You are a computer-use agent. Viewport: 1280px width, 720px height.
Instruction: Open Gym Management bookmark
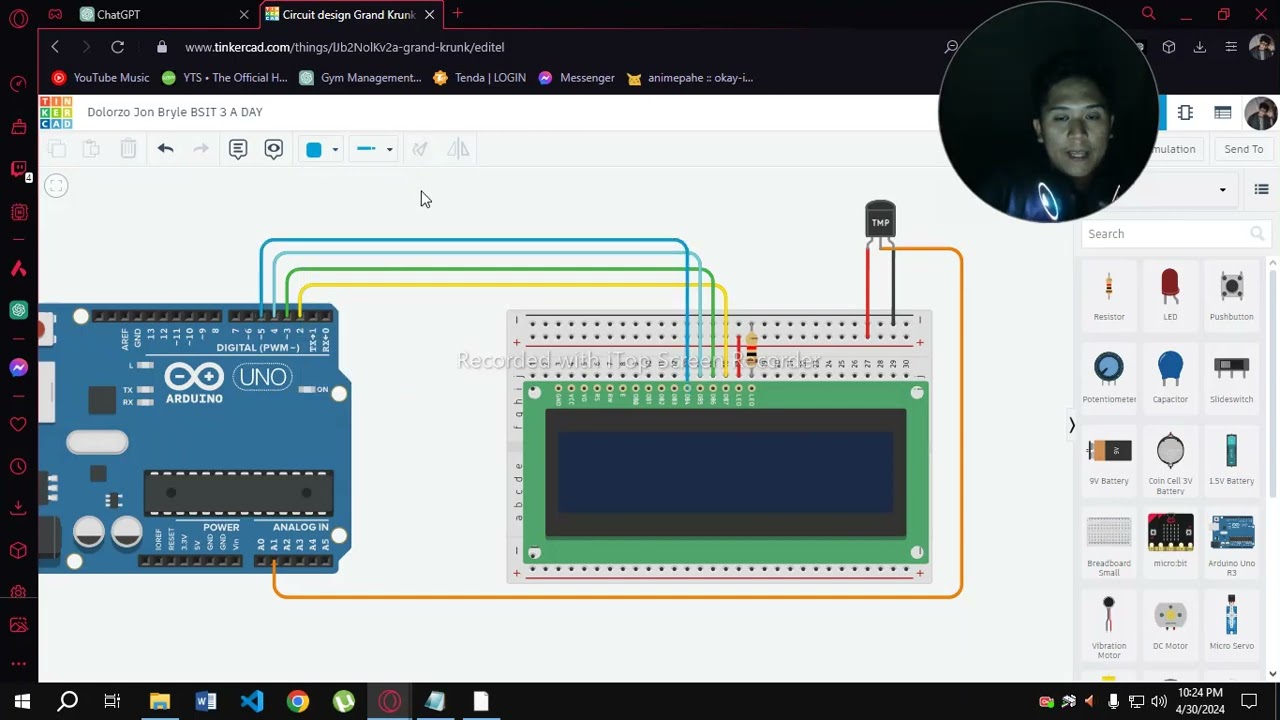click(360, 78)
